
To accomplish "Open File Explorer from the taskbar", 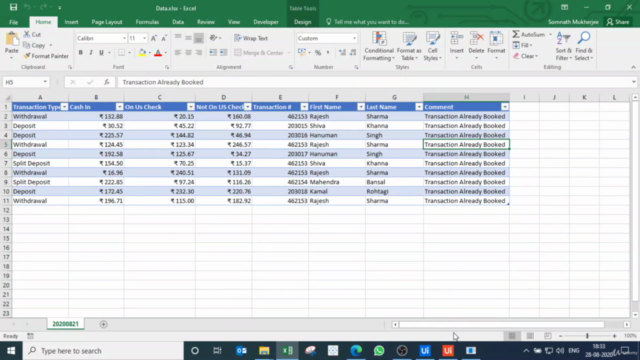I will point(264,351).
